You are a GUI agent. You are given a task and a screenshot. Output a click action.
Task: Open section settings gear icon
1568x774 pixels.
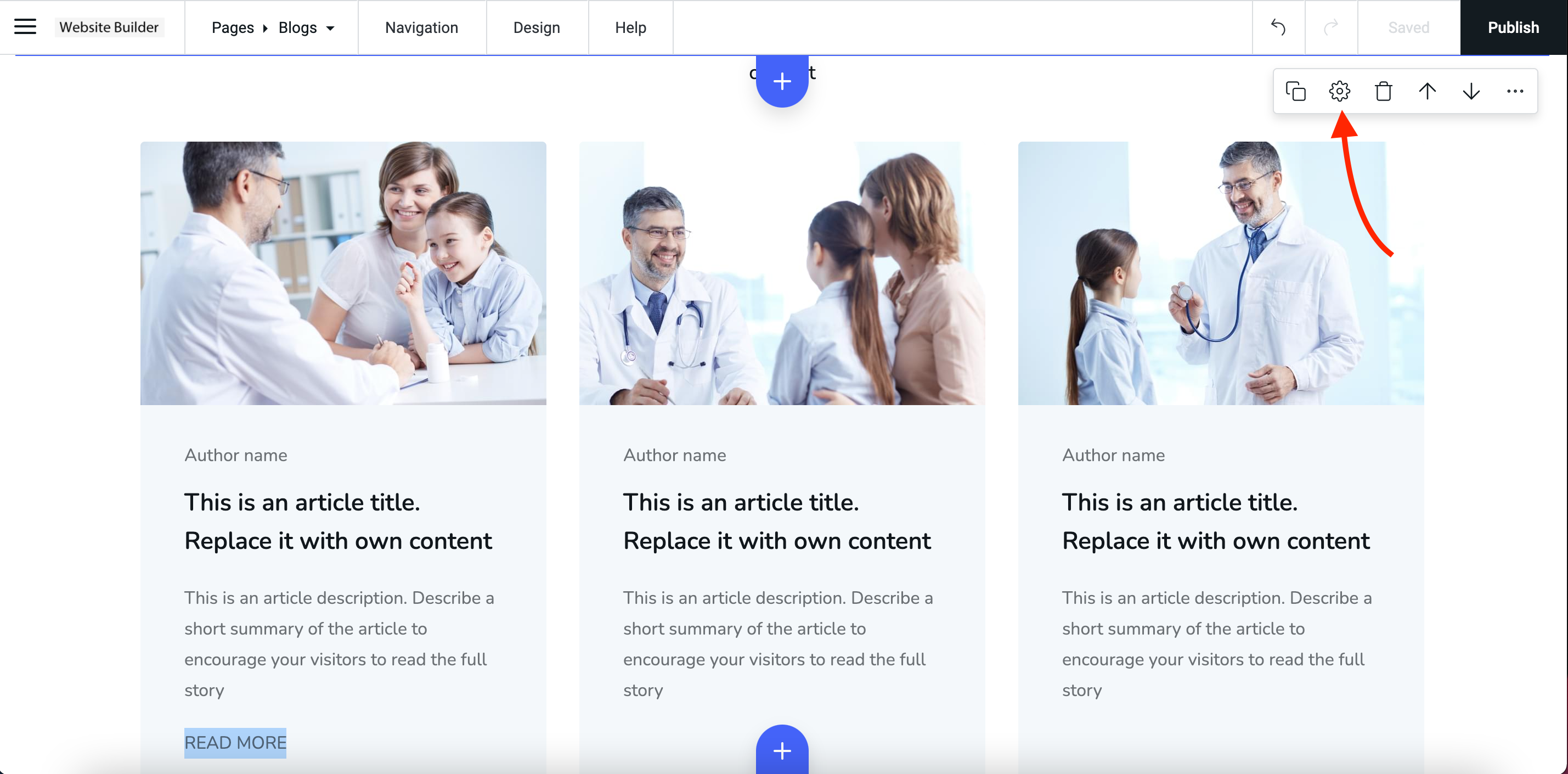pos(1339,91)
